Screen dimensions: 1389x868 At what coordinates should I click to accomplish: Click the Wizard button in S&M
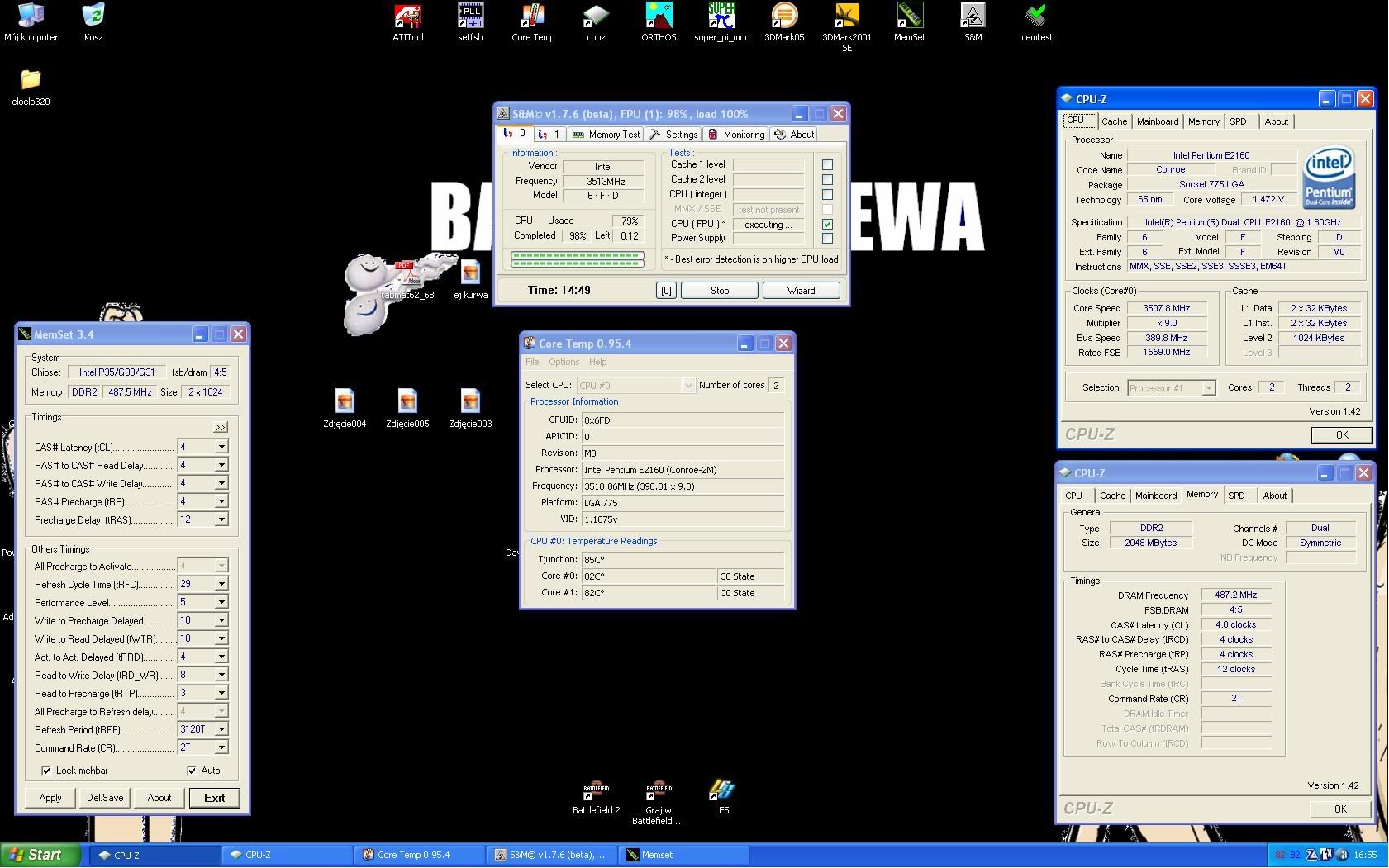[801, 291]
